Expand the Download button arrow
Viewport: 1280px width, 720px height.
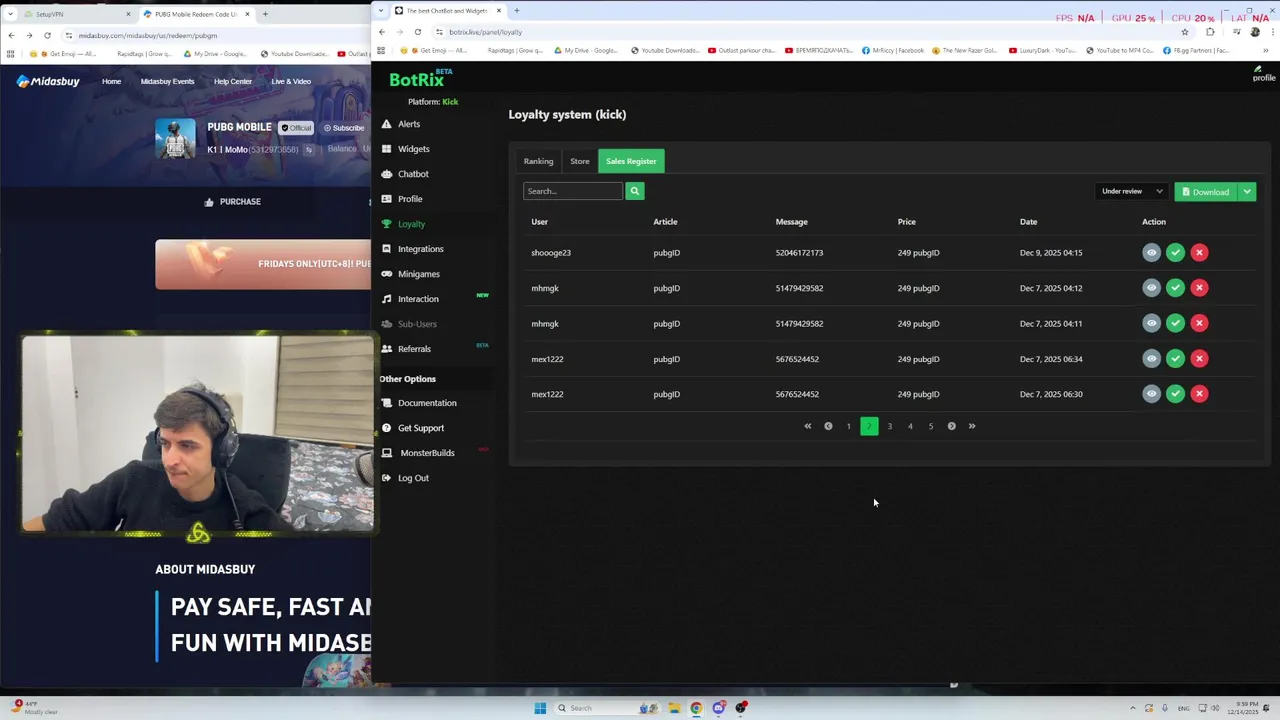click(x=1247, y=192)
